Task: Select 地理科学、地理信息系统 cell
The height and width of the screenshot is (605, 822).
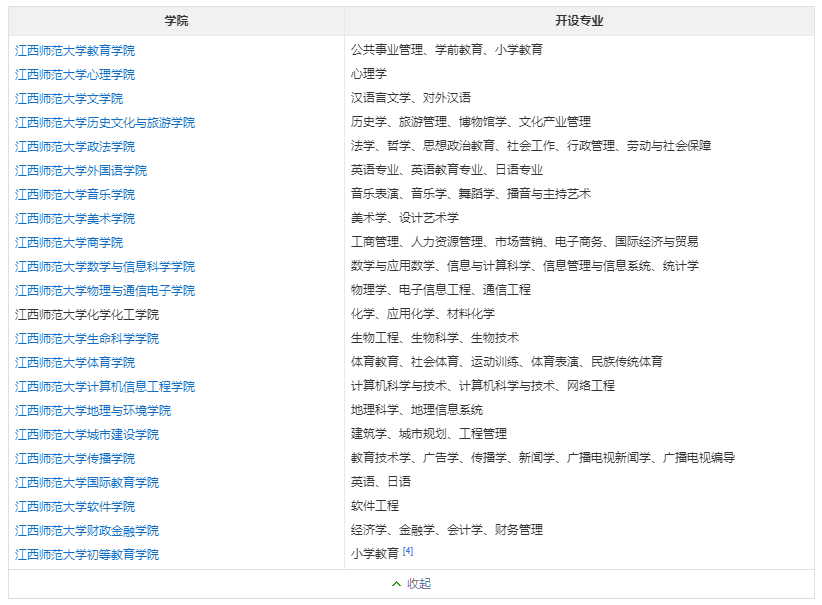Action: pyautogui.click(x=417, y=410)
